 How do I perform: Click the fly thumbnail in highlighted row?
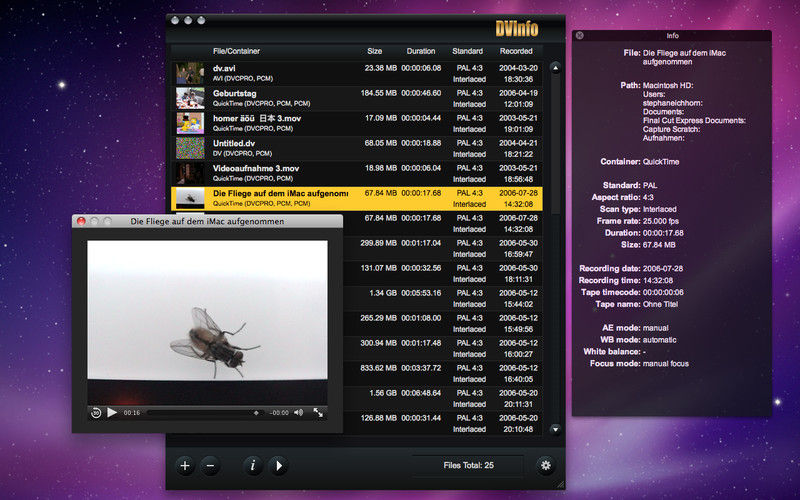coord(190,198)
